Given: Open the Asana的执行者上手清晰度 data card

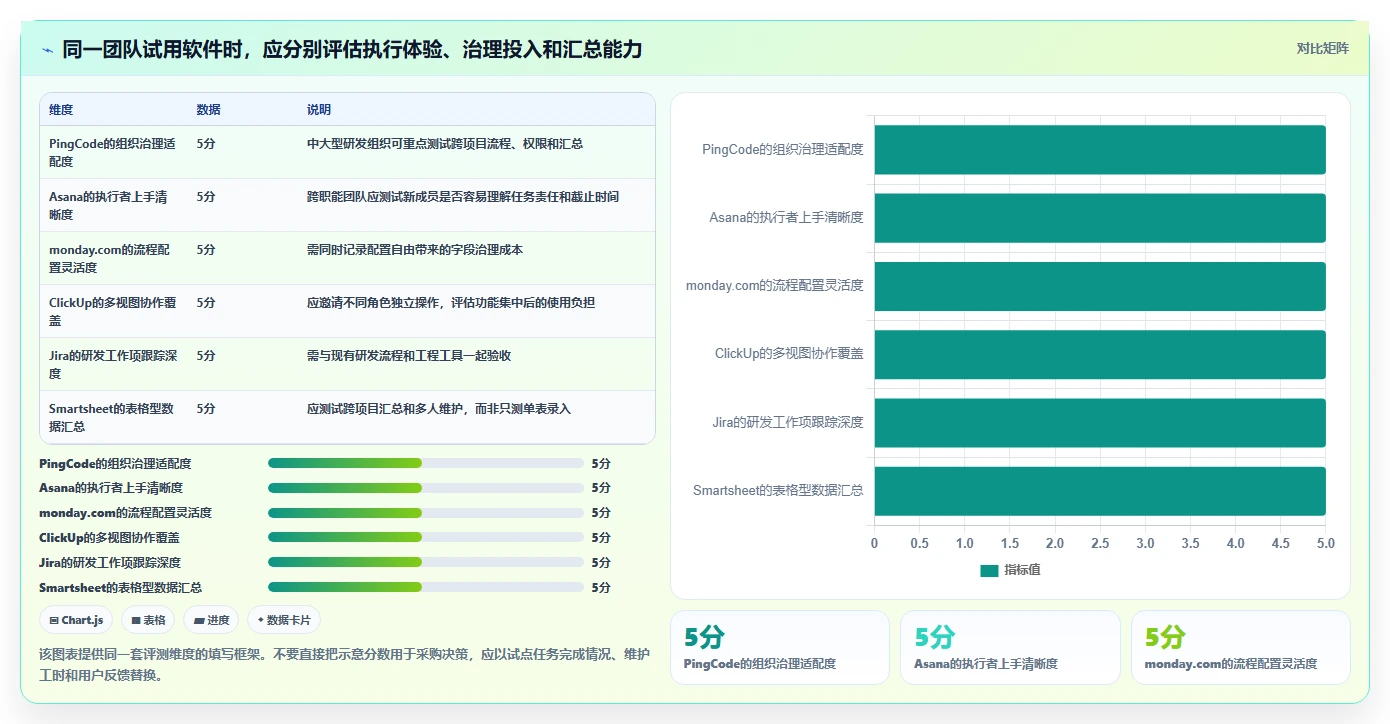Looking at the screenshot, I should click(1010, 648).
